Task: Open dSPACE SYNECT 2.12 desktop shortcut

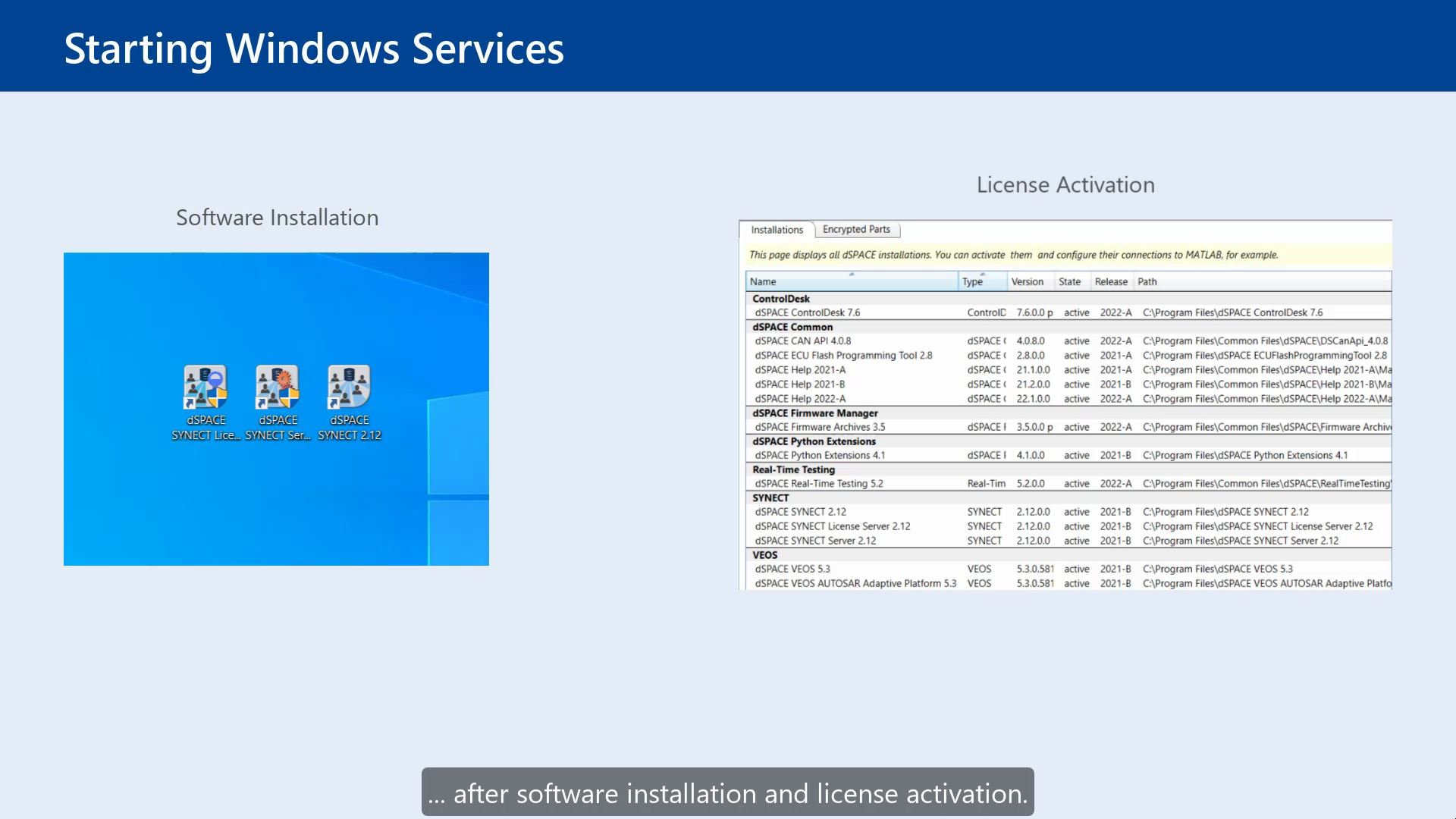Action: 350,403
